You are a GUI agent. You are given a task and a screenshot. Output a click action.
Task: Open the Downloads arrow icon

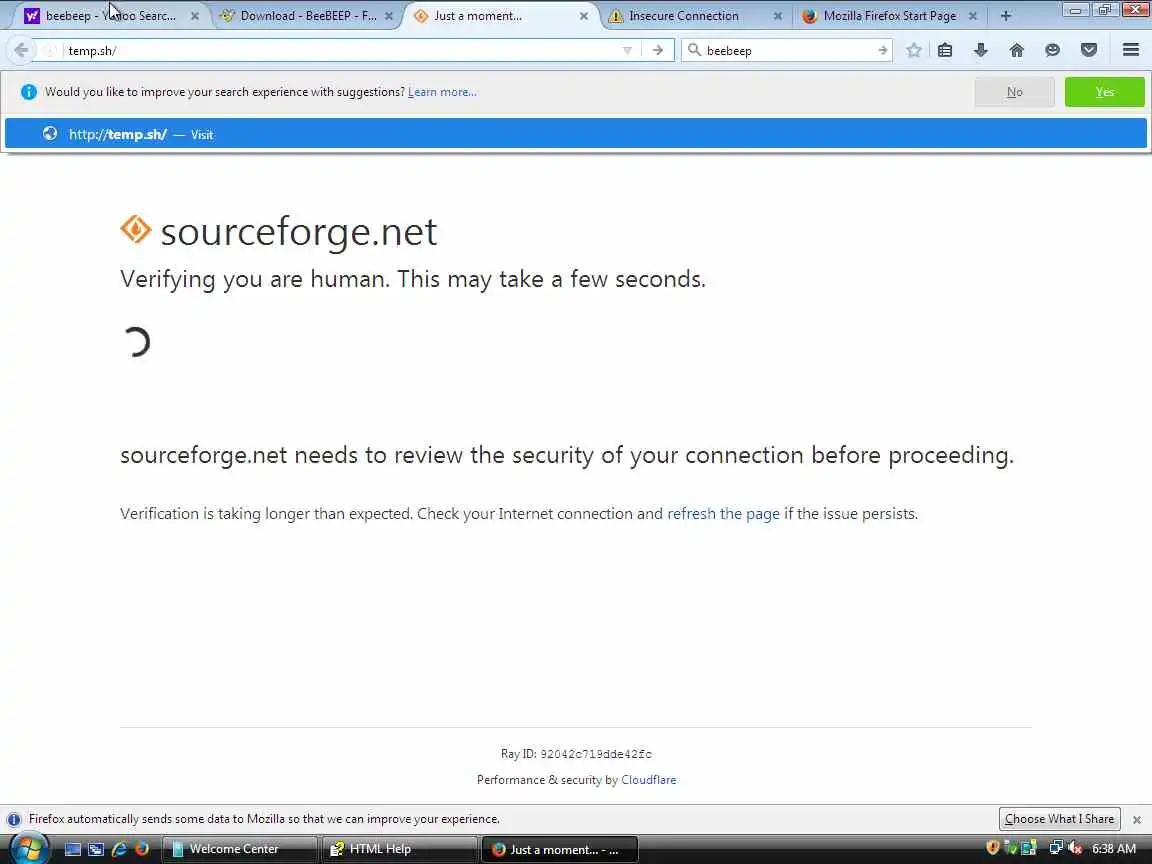click(980, 50)
